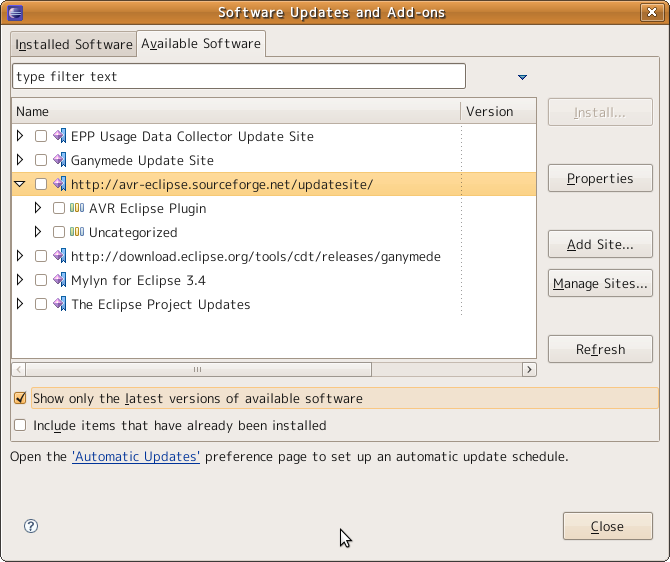Select the Ganymede Update Site row text
This screenshot has width=670, height=562.
[142, 160]
